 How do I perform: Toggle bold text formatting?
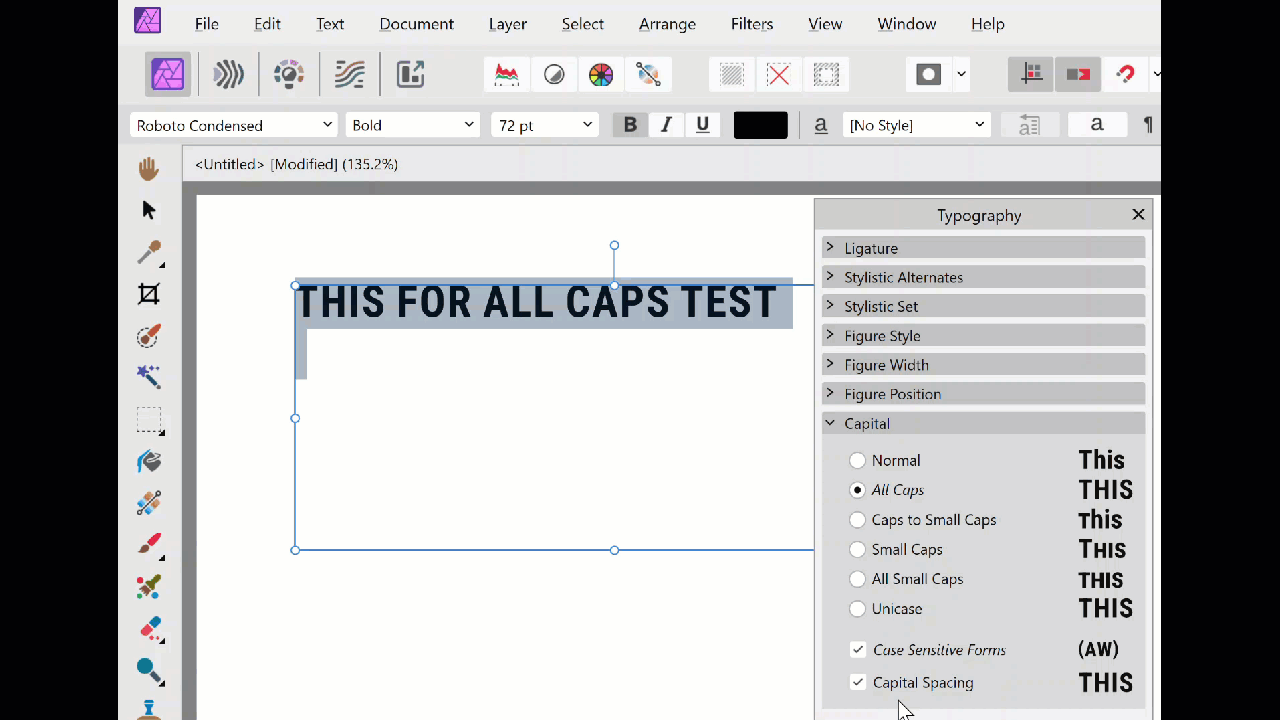point(630,125)
